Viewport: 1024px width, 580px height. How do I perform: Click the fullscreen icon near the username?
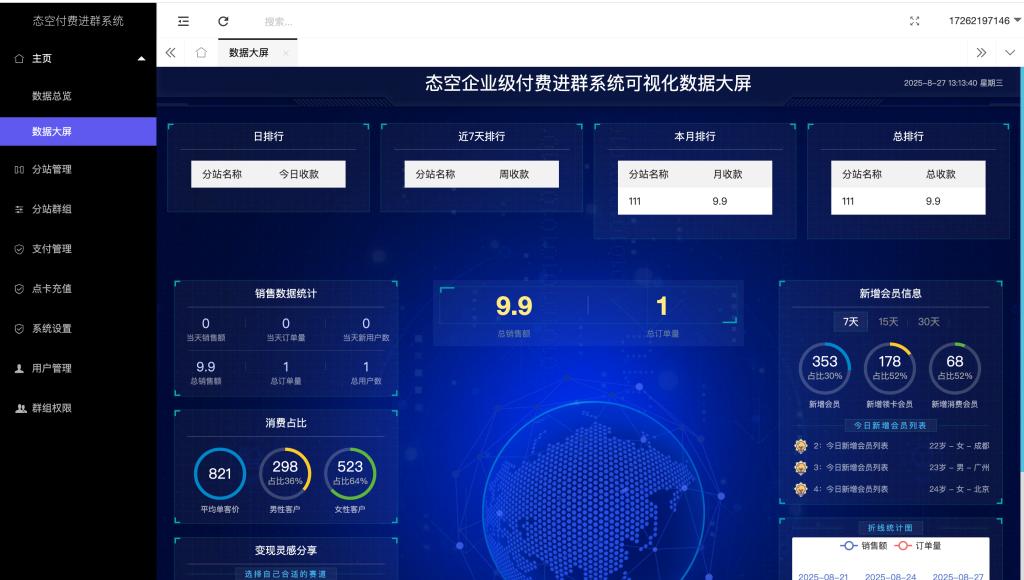pyautogui.click(x=914, y=19)
